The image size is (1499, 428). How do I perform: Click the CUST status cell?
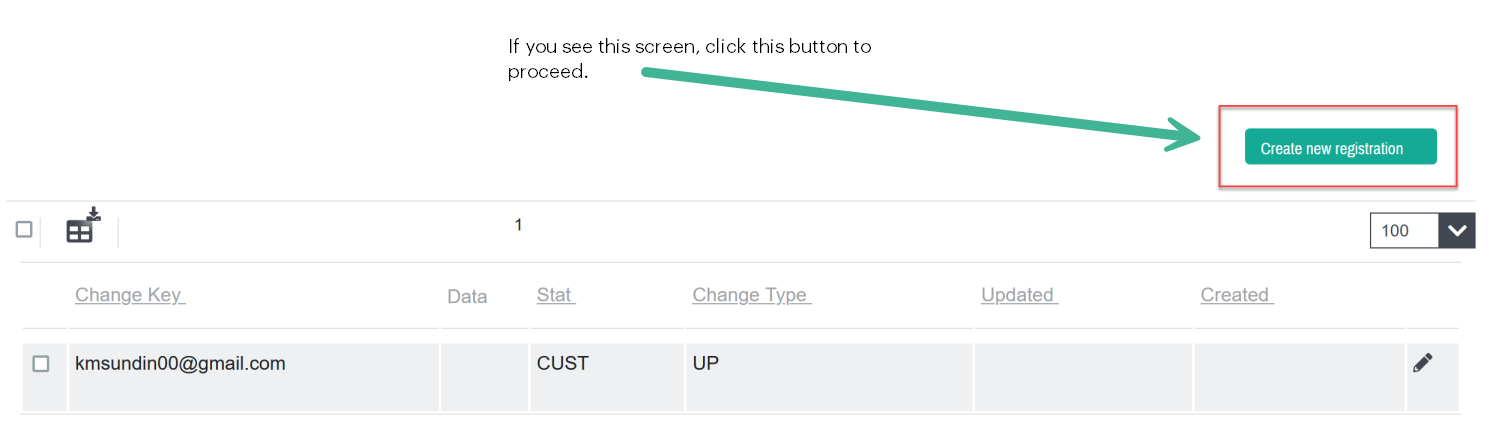563,364
